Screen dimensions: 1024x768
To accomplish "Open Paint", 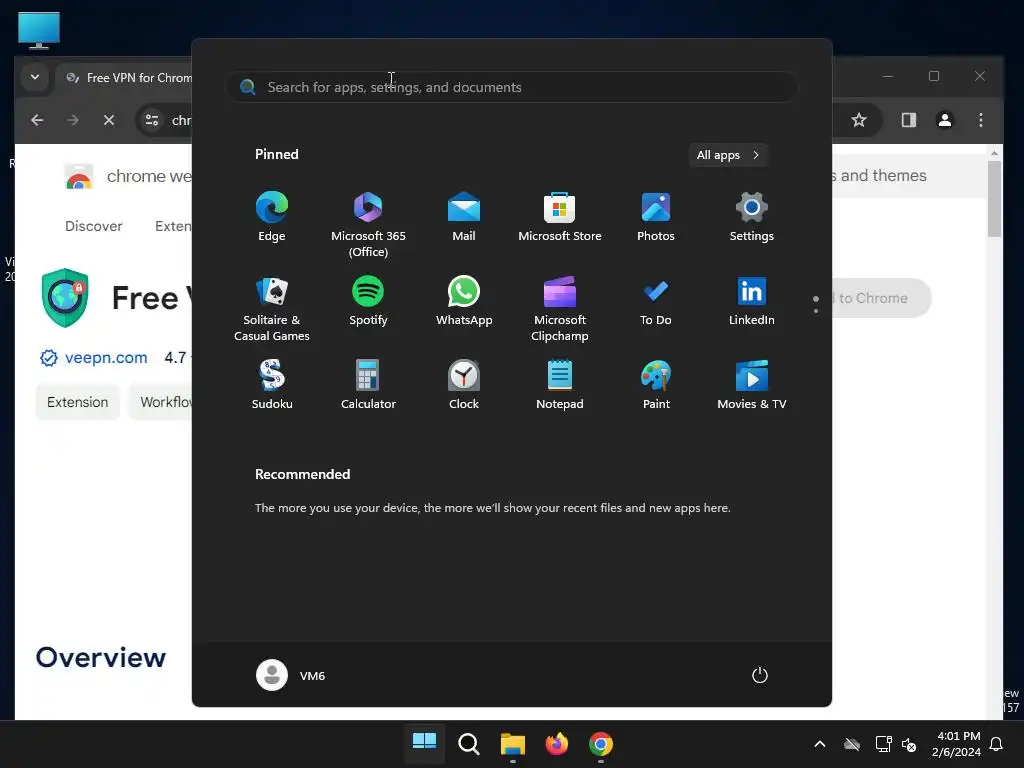I will (x=656, y=385).
